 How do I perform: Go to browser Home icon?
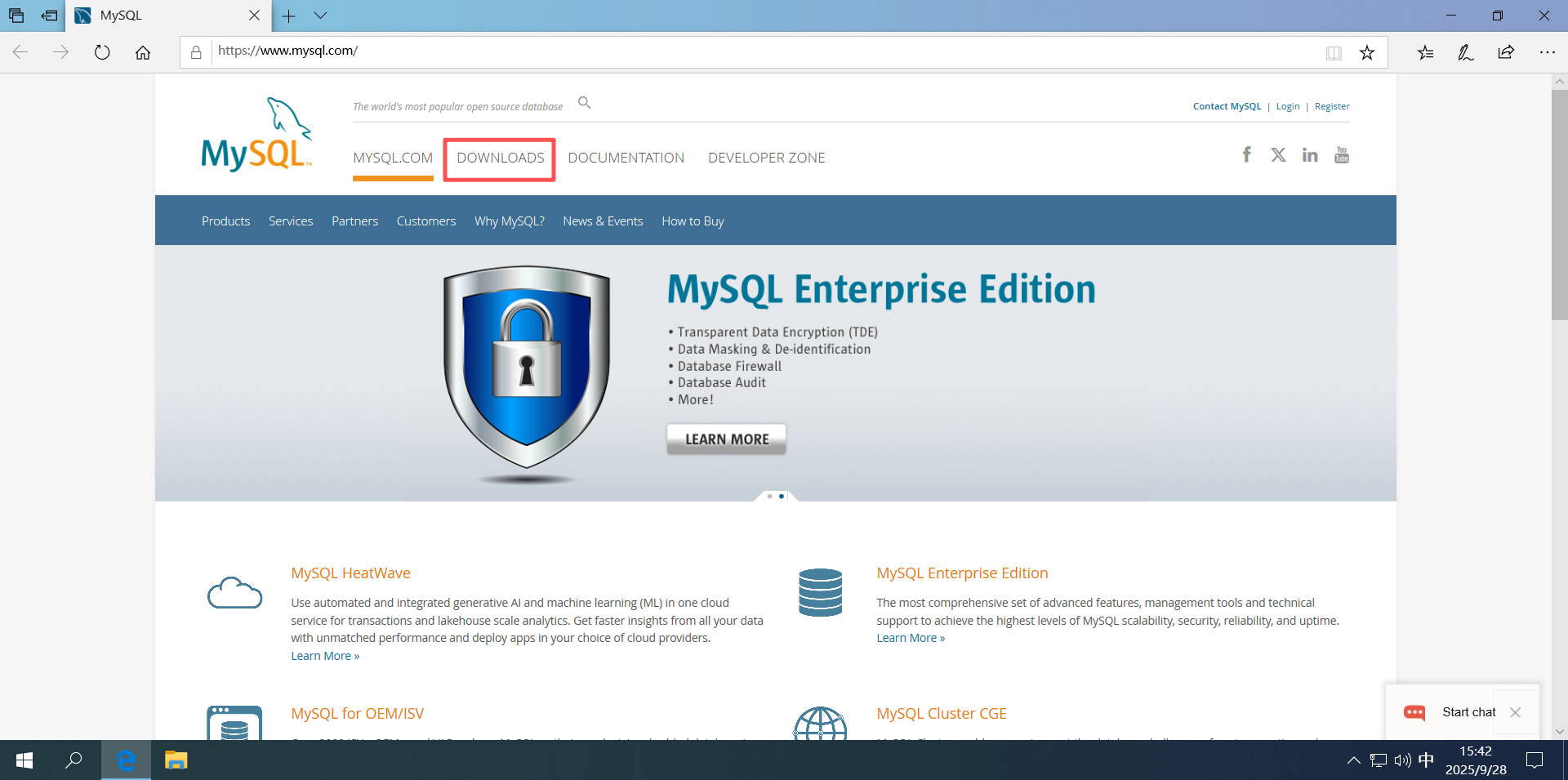coord(143,52)
